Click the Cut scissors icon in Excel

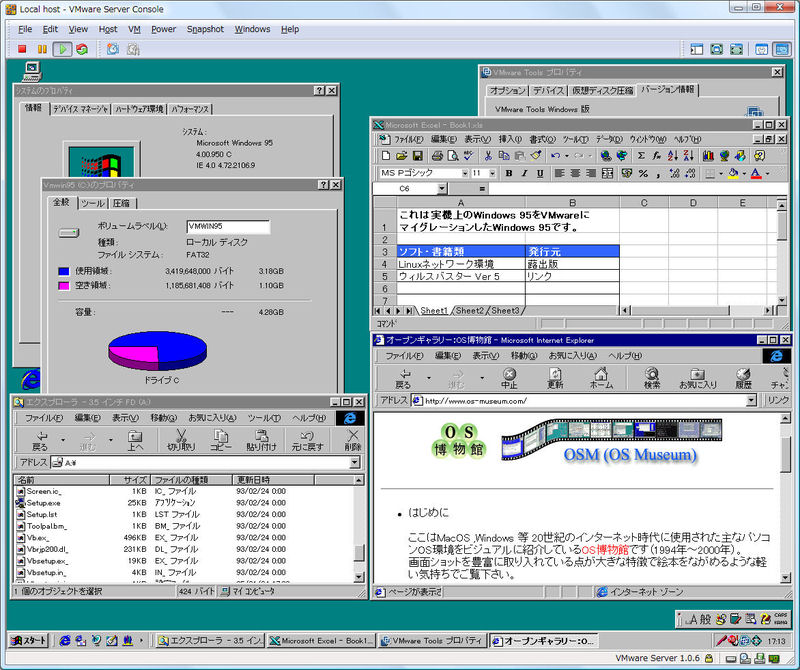pyautogui.click(x=488, y=156)
